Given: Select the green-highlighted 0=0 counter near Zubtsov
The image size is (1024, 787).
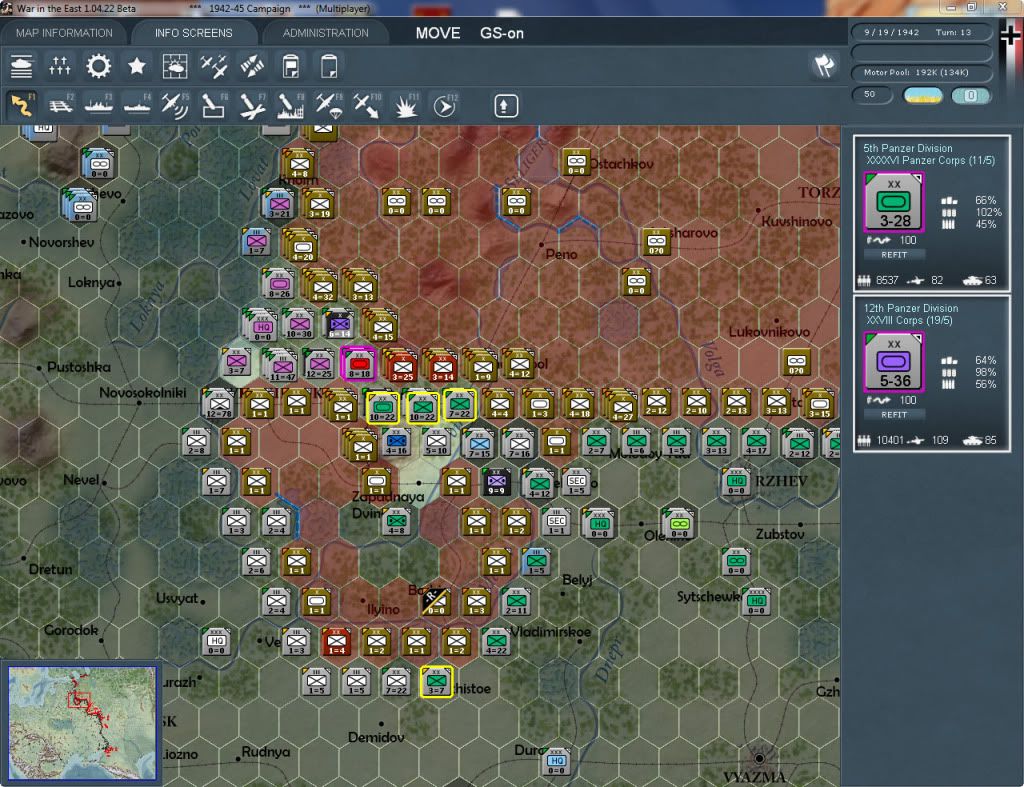Looking at the screenshot, I should [x=679, y=523].
